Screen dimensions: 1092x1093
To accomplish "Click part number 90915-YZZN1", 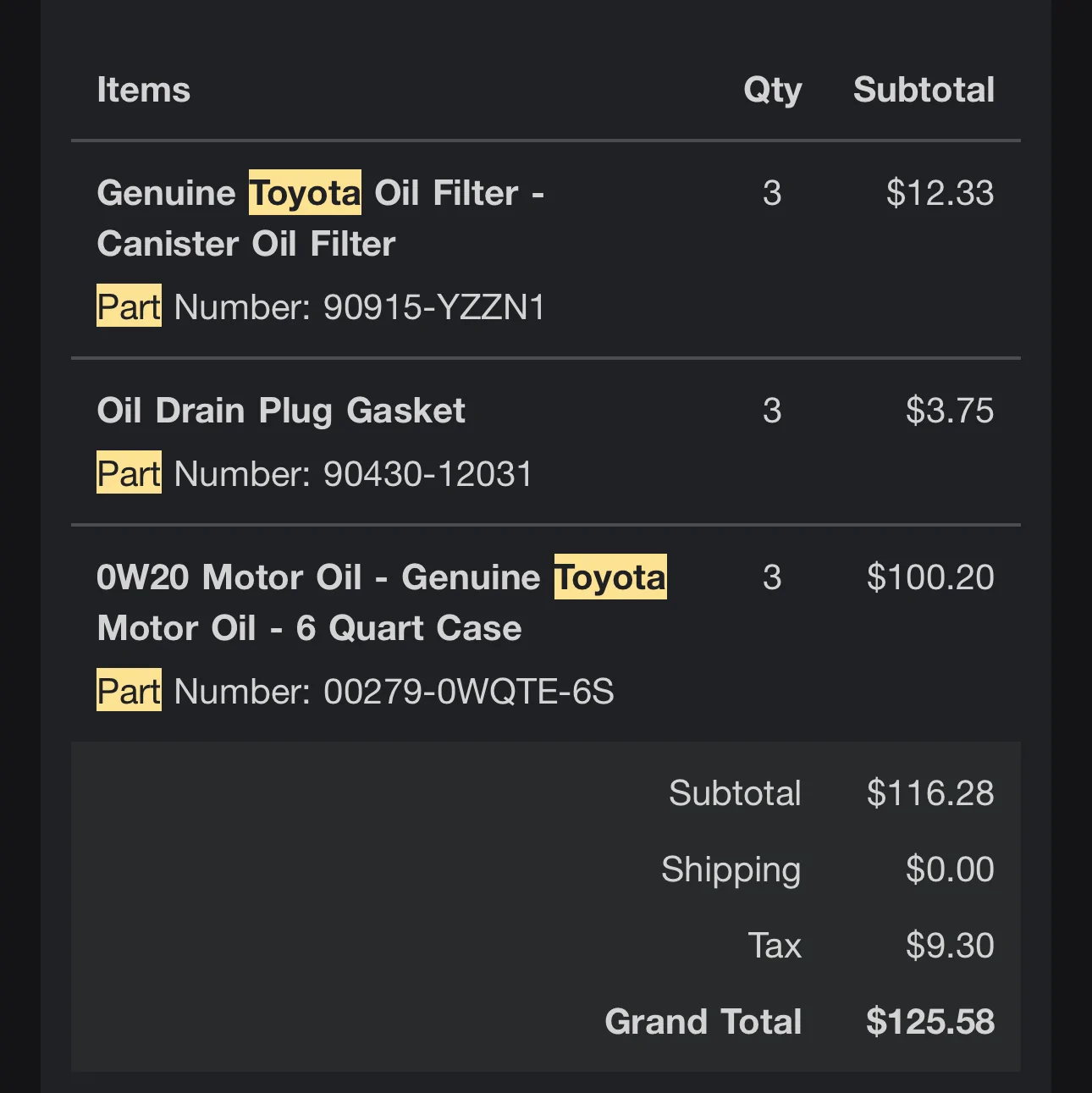I will click(433, 307).
